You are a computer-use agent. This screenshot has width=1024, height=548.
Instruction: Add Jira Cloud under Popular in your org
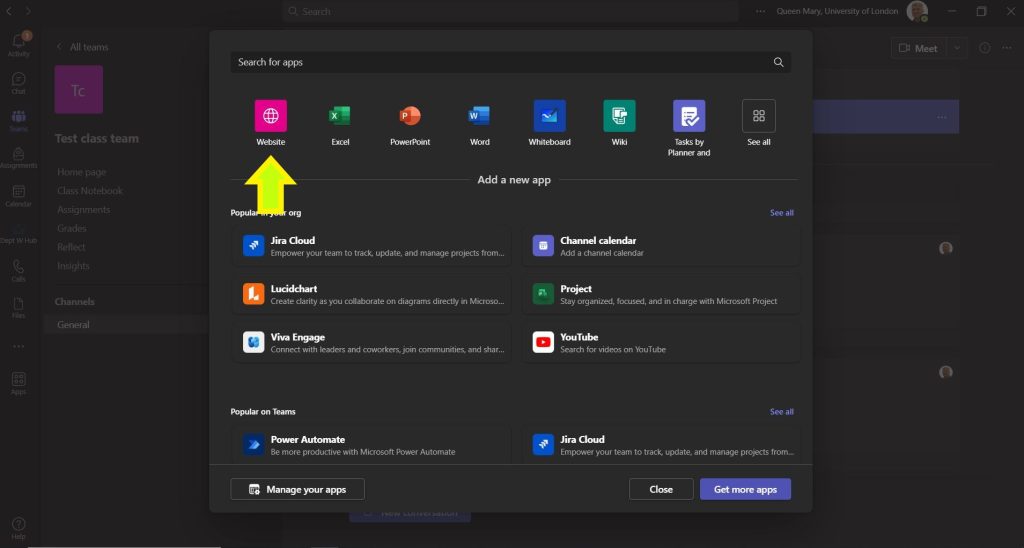point(371,246)
